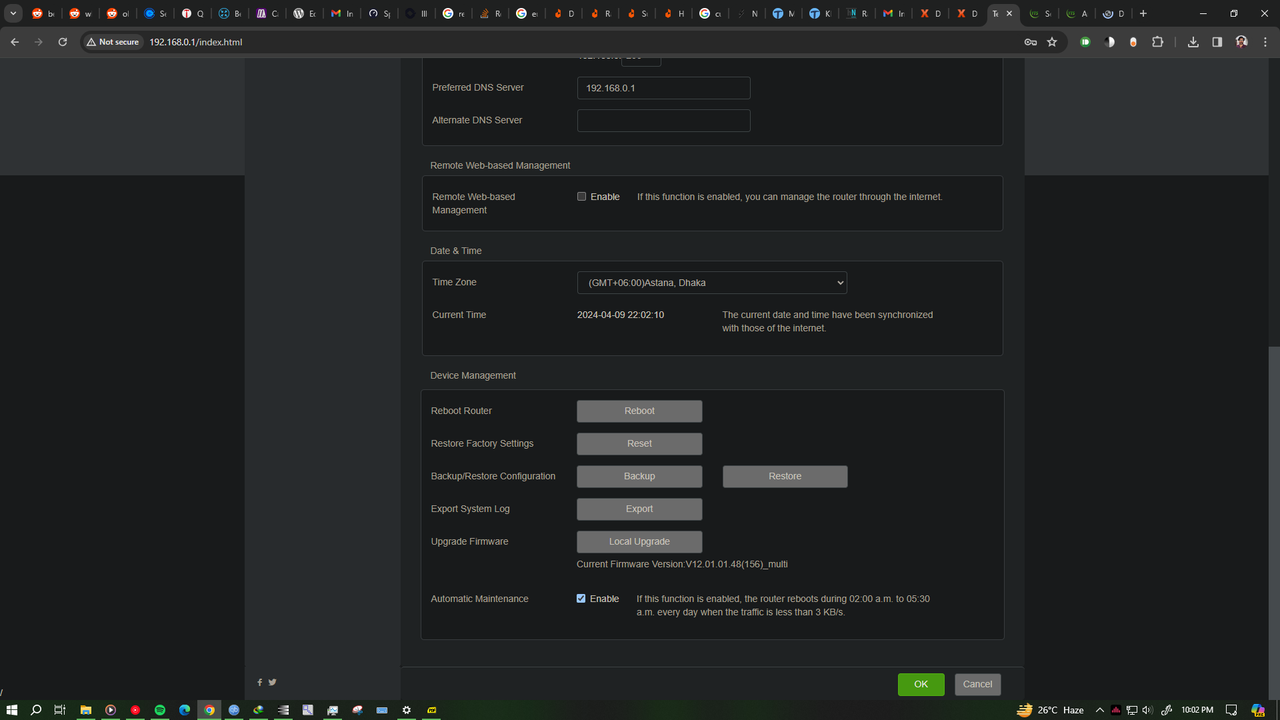Open Microsoft Edge from the taskbar
Screen dimensions: 1280x720
click(185, 710)
